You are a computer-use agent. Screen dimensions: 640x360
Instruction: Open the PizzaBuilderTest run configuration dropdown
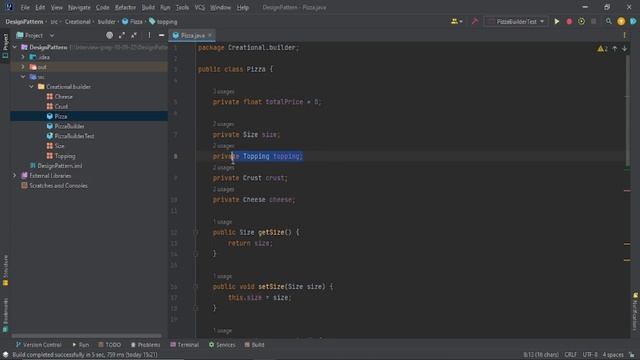[x=517, y=22]
